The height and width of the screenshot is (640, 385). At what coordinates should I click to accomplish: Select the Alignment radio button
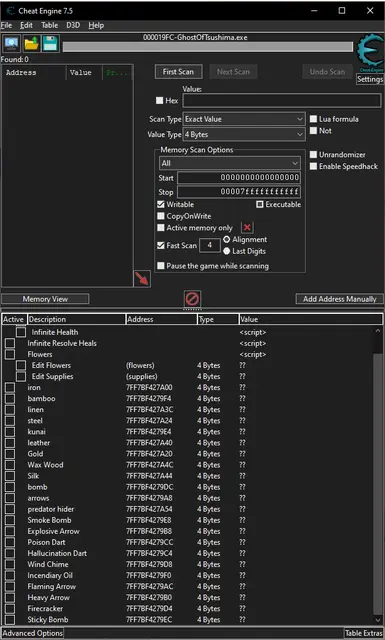[x=227, y=240]
